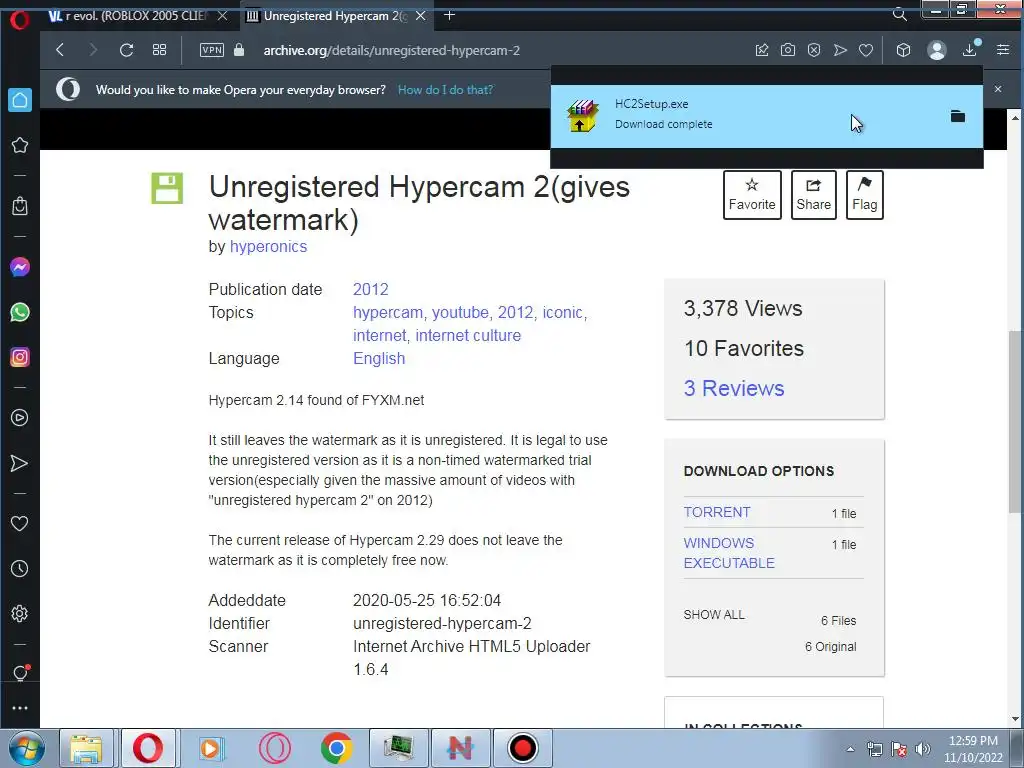Open the My Flow send icon in toolbar
The height and width of the screenshot is (768, 1024).
click(x=840, y=50)
